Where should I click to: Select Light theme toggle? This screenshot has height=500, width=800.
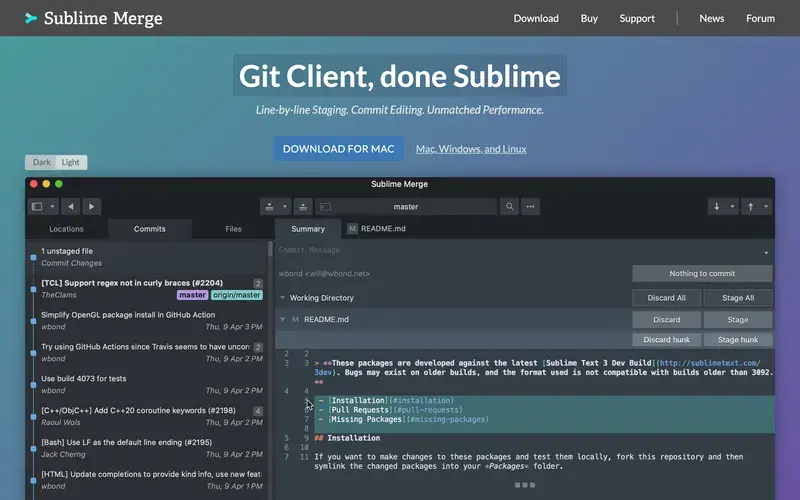71,162
